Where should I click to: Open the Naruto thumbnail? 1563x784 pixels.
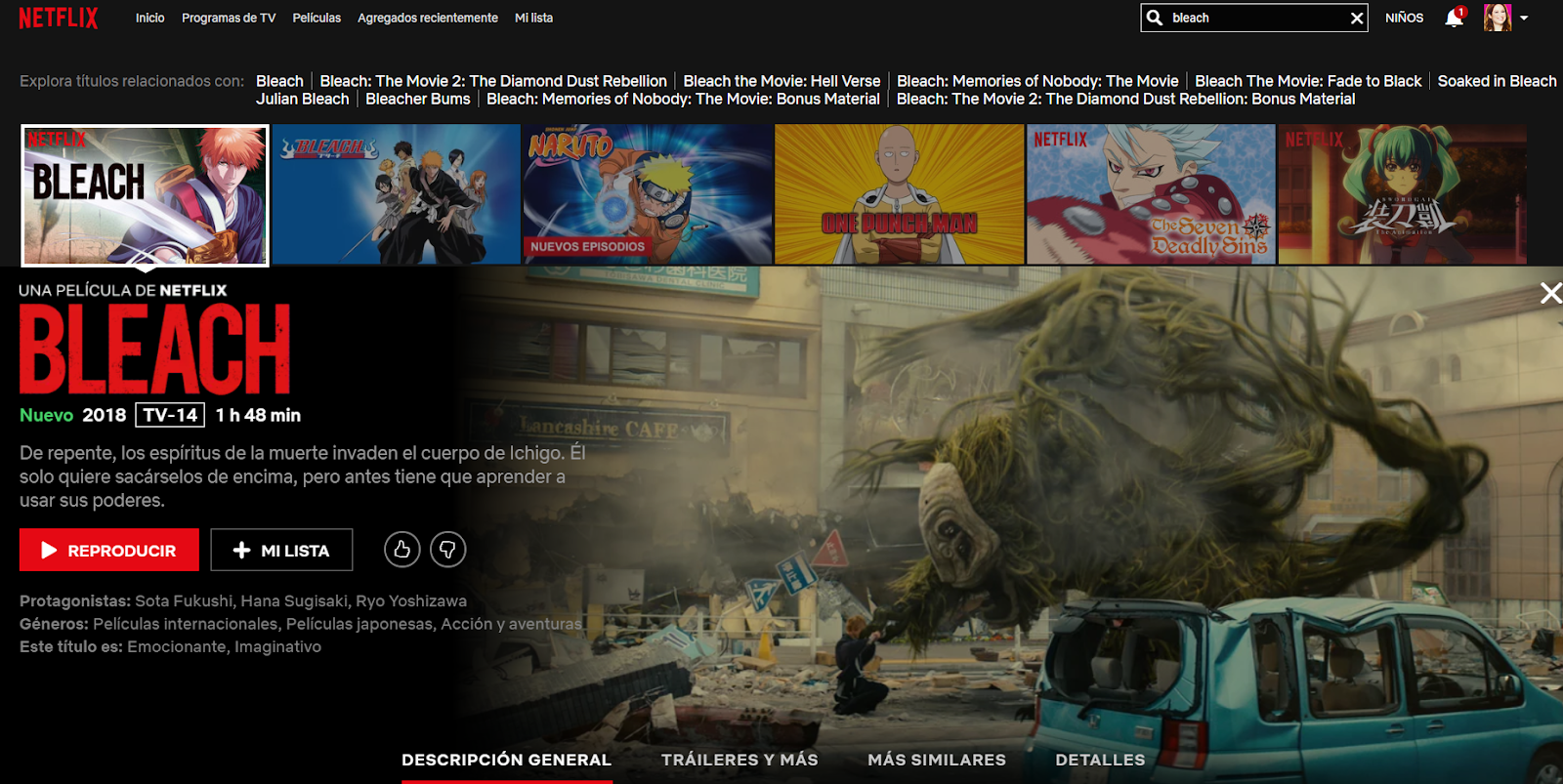pyautogui.click(x=648, y=194)
